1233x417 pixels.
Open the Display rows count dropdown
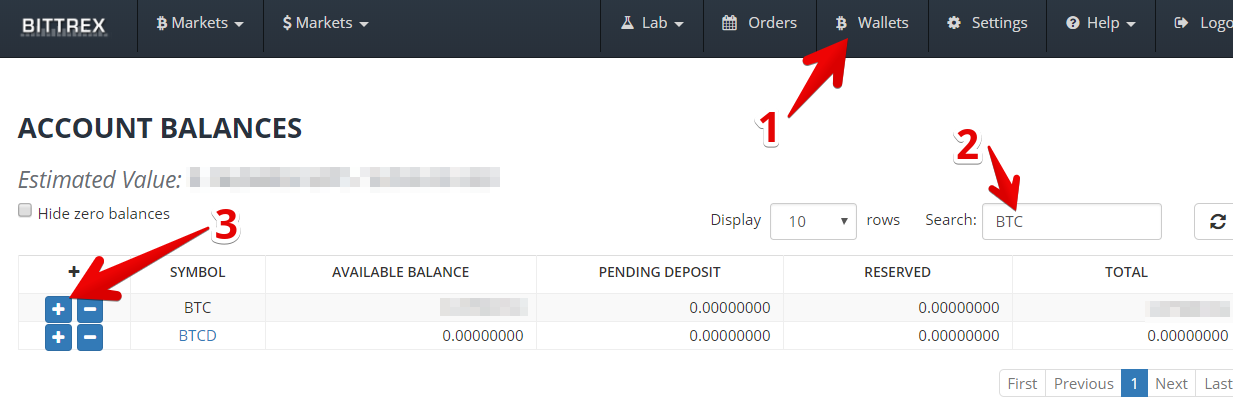tap(813, 221)
